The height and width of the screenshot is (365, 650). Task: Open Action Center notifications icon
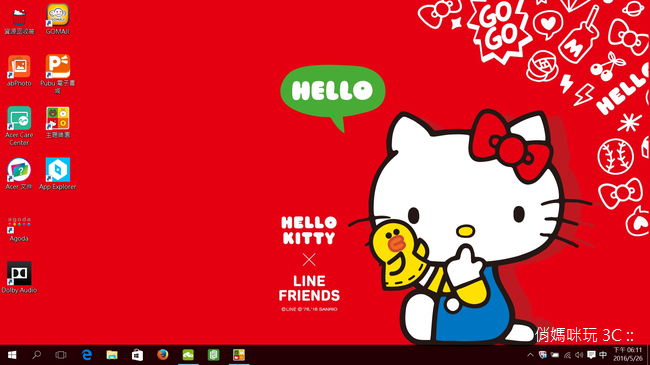[x=591, y=355]
